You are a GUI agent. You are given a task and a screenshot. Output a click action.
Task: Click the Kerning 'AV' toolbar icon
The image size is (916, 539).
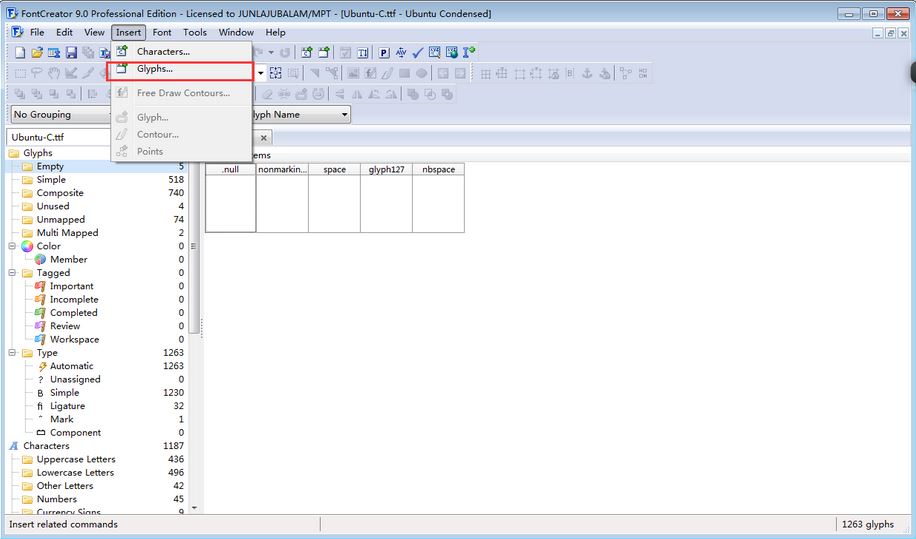(x=401, y=53)
